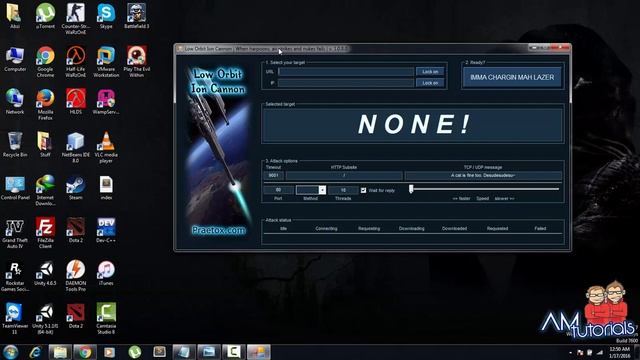Launch the NetBeans IDE 8.0 desktop shortcut
The image size is (640, 360).
coord(76,147)
